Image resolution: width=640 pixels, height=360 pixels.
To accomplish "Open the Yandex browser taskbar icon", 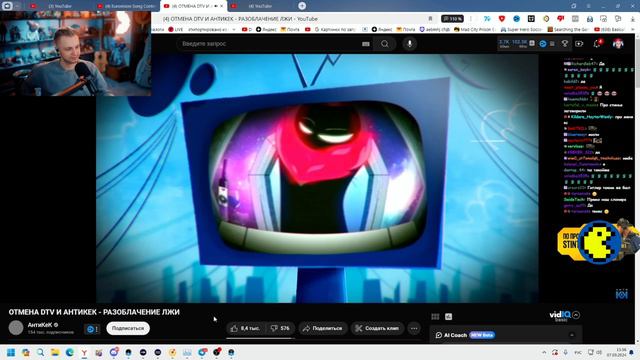I will coord(84,352).
